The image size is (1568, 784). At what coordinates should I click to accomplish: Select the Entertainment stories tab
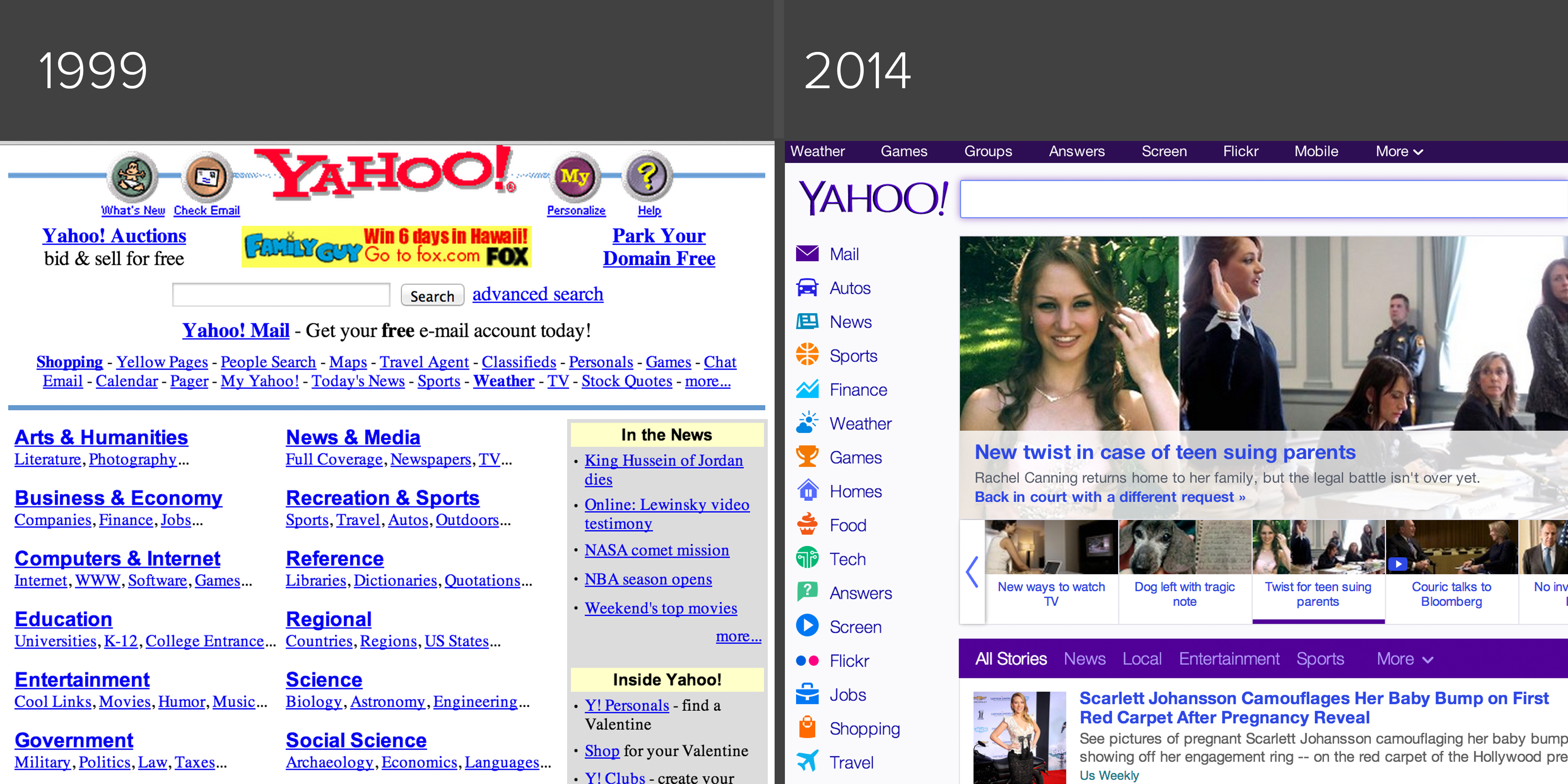pos(1229,659)
